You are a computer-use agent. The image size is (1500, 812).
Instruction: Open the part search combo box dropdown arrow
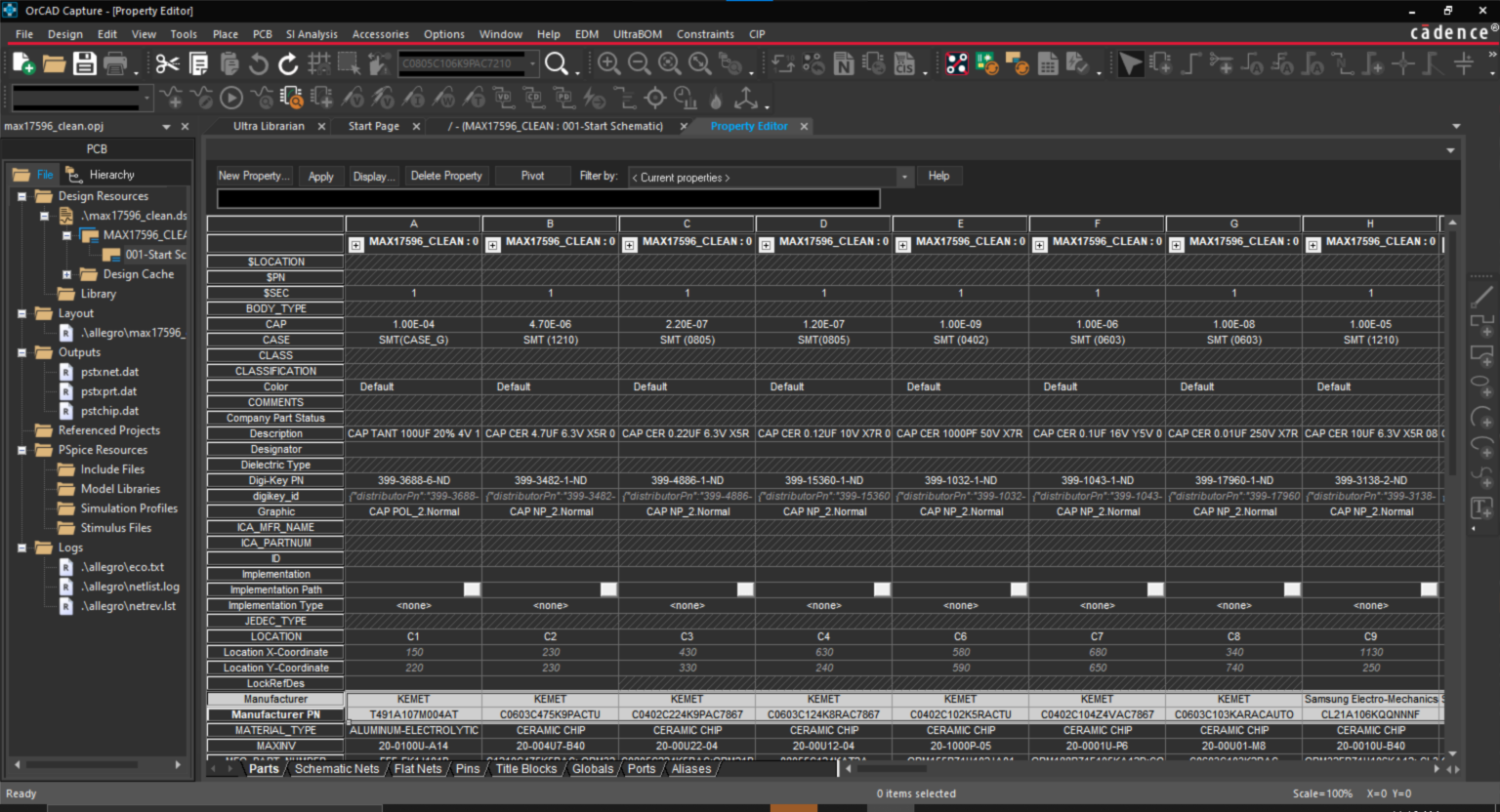[533, 64]
